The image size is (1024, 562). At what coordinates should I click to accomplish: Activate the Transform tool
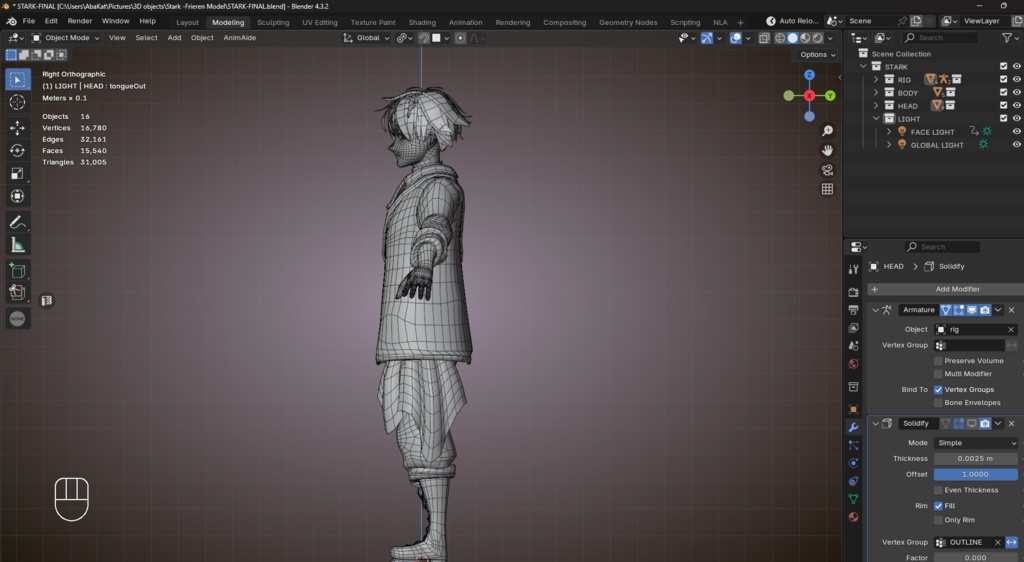click(x=18, y=196)
